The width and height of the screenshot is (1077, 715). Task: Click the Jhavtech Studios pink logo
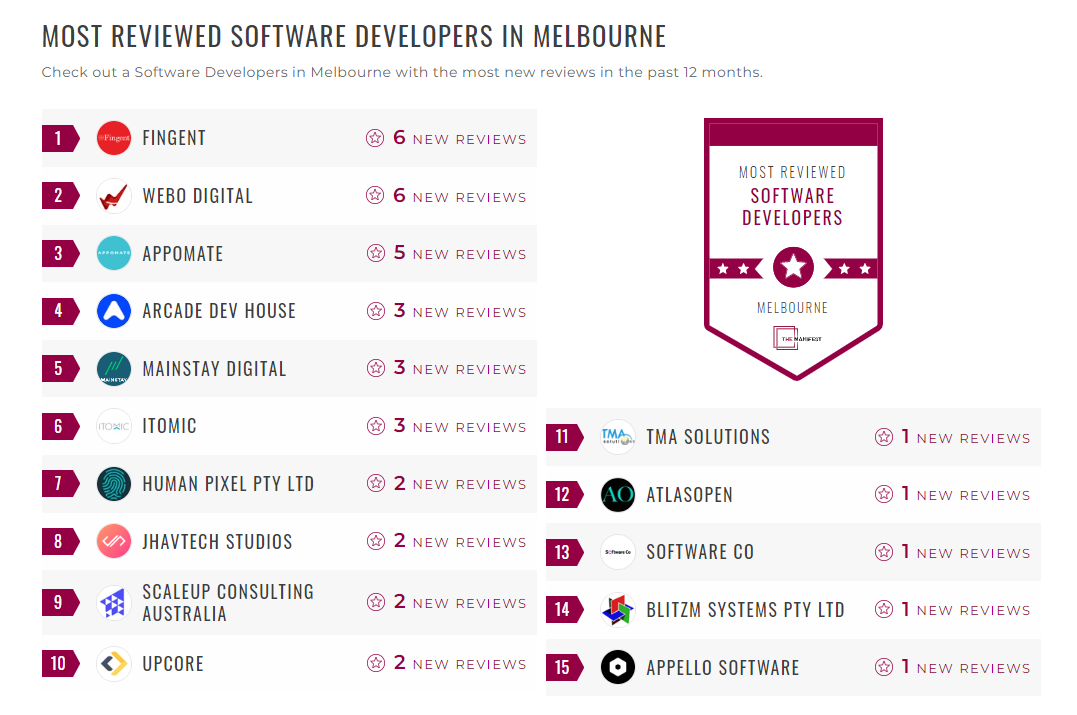[113, 541]
